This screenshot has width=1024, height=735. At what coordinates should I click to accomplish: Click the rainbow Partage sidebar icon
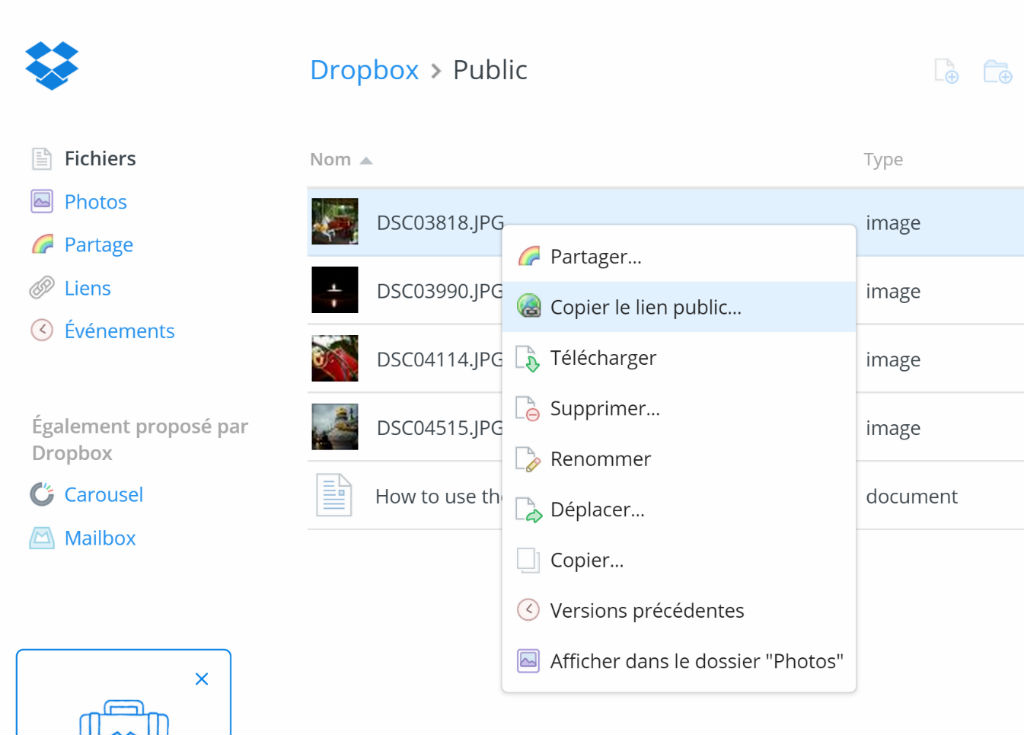(42, 244)
